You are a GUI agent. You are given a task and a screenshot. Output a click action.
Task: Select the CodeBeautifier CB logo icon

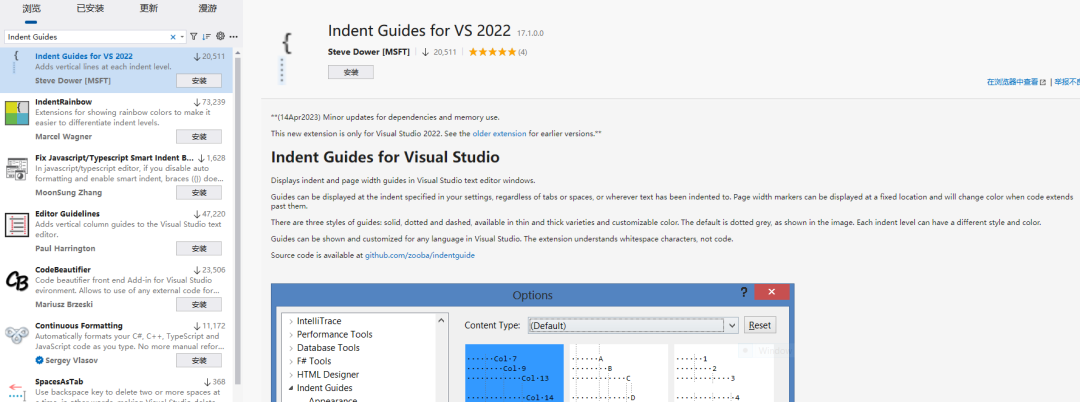pos(16,281)
